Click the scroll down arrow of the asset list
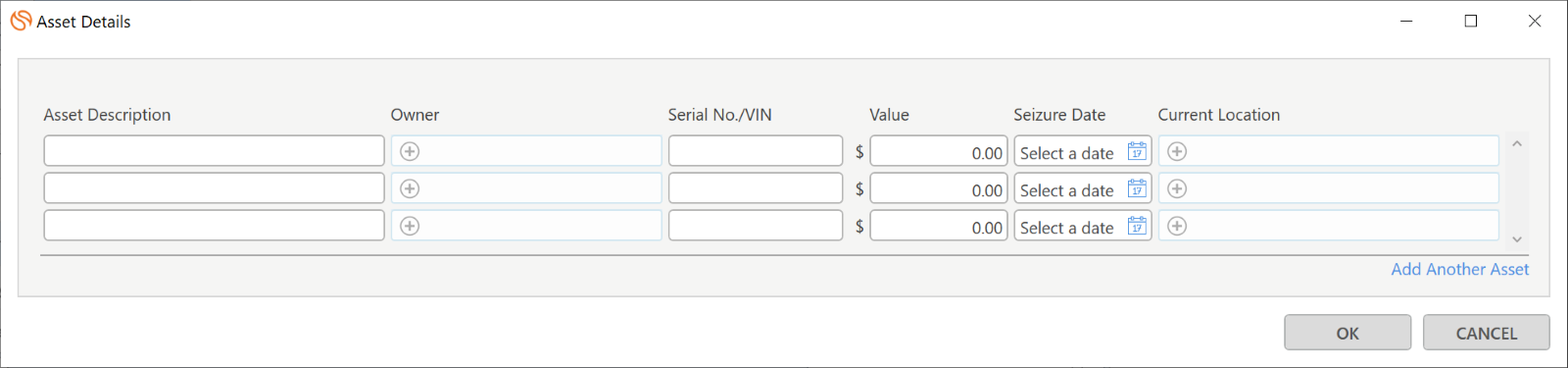 tap(1516, 238)
